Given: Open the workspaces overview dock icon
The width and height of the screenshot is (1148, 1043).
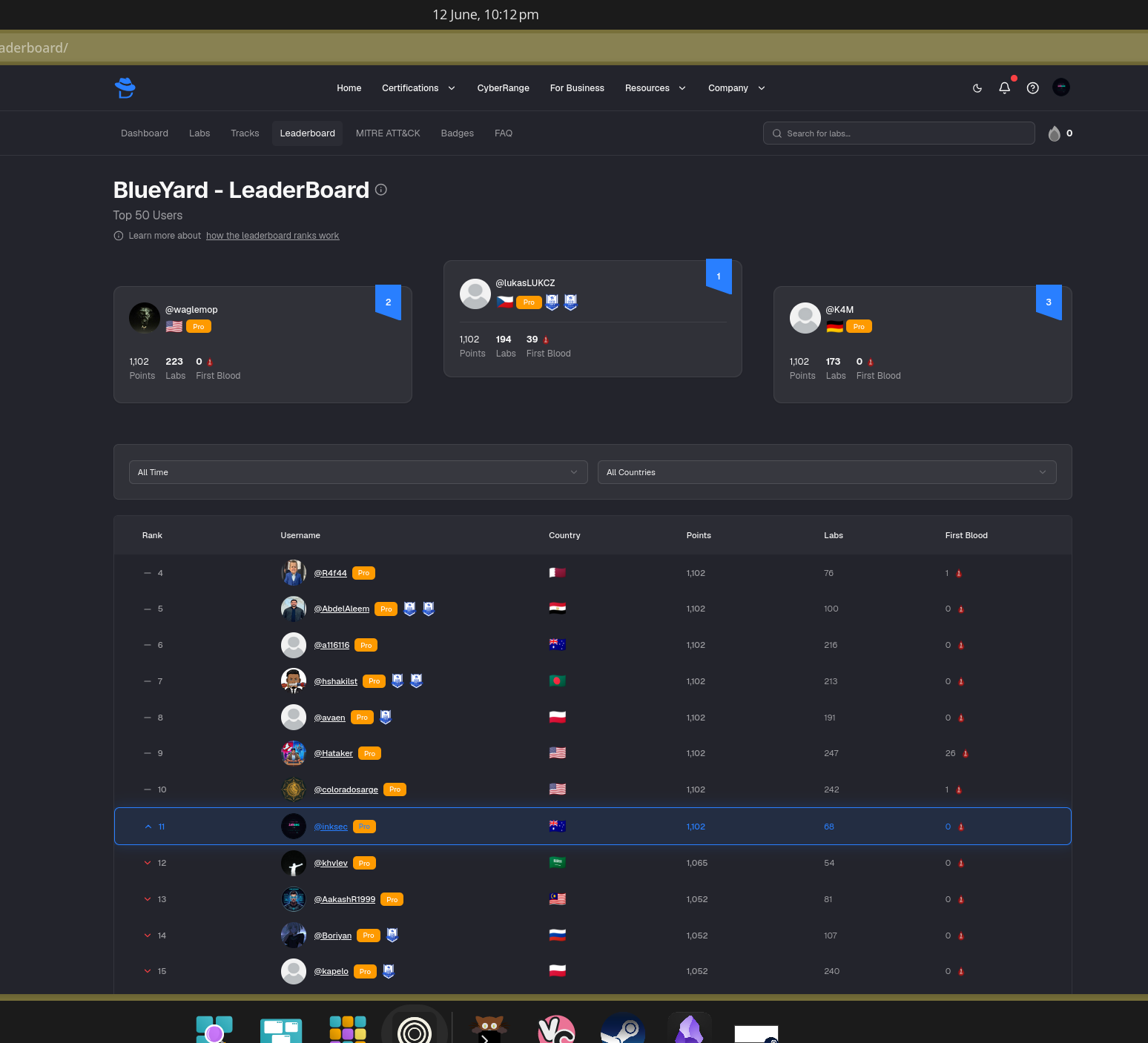Looking at the screenshot, I should [281, 1030].
